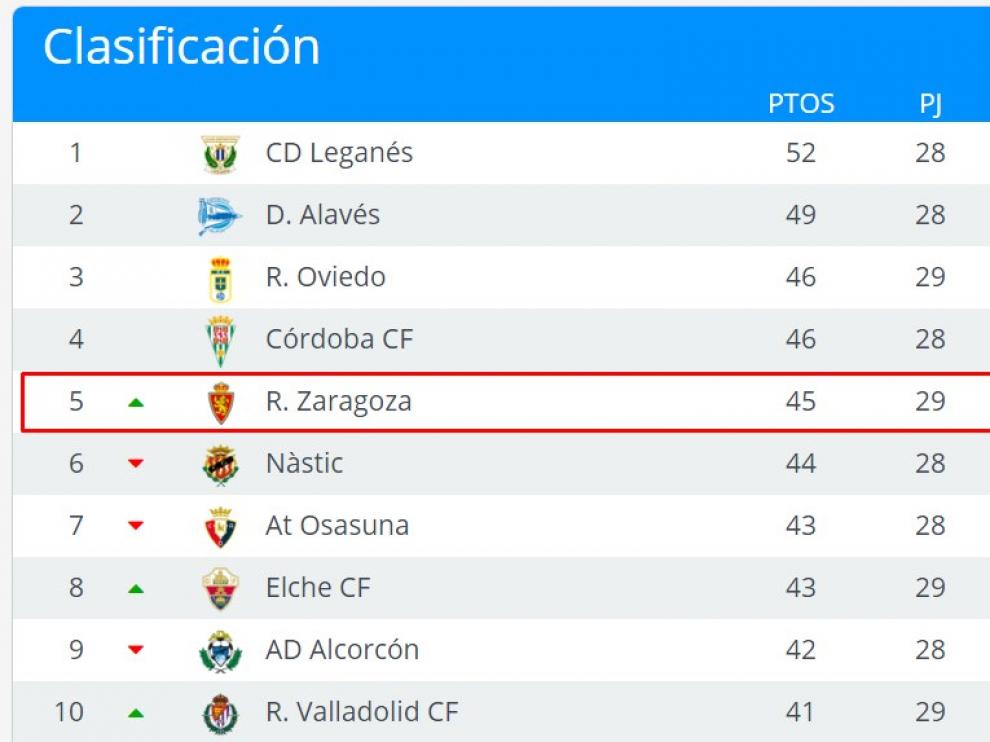Click the R. Zaragoza club crest
This screenshot has width=990, height=742.
tap(221, 403)
